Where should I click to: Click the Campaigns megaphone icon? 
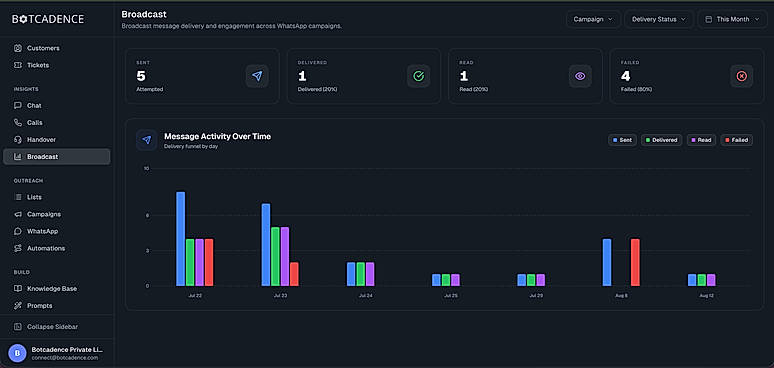coord(18,214)
